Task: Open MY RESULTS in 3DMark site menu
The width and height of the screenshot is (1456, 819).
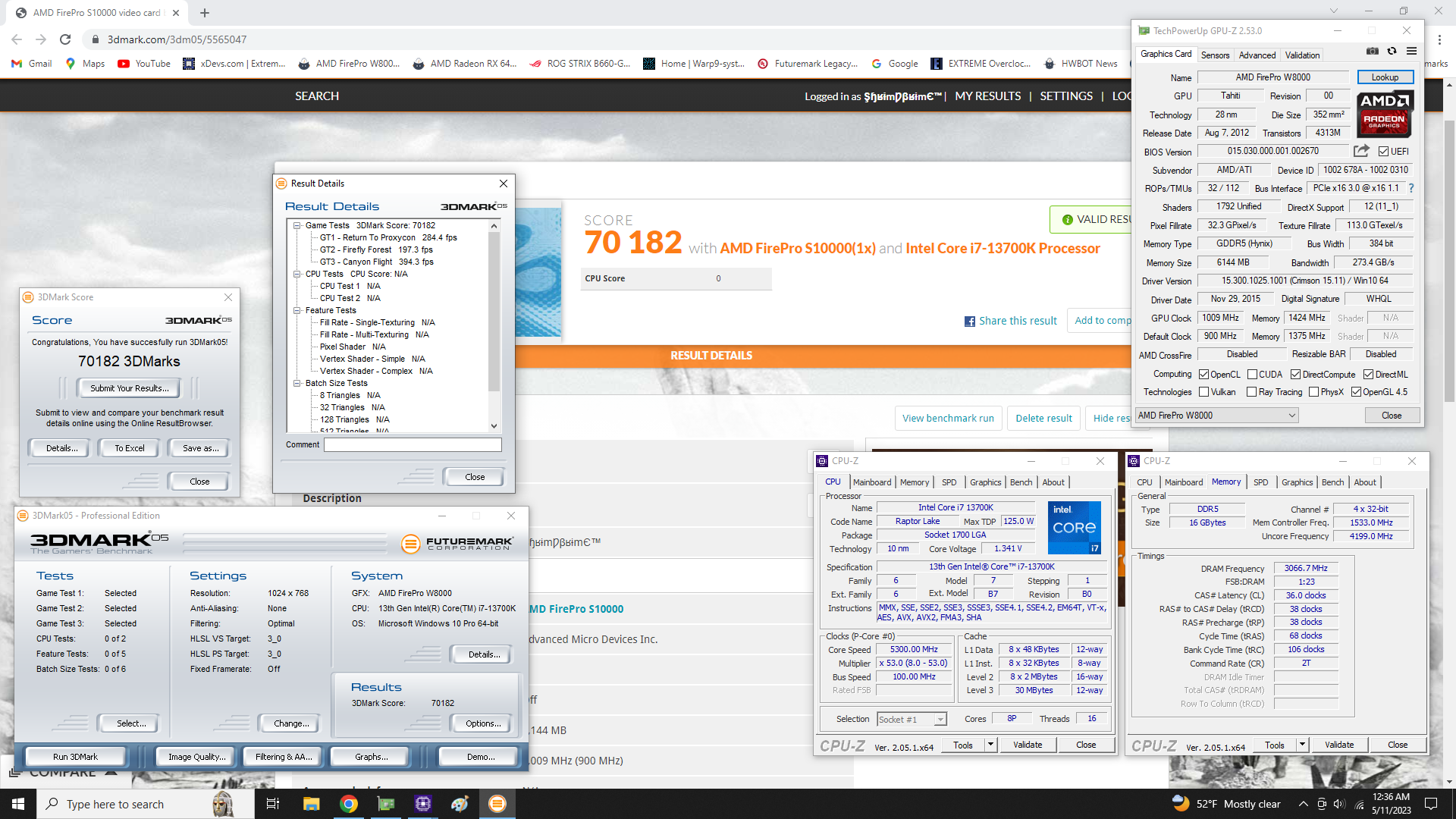Action: 988,96
